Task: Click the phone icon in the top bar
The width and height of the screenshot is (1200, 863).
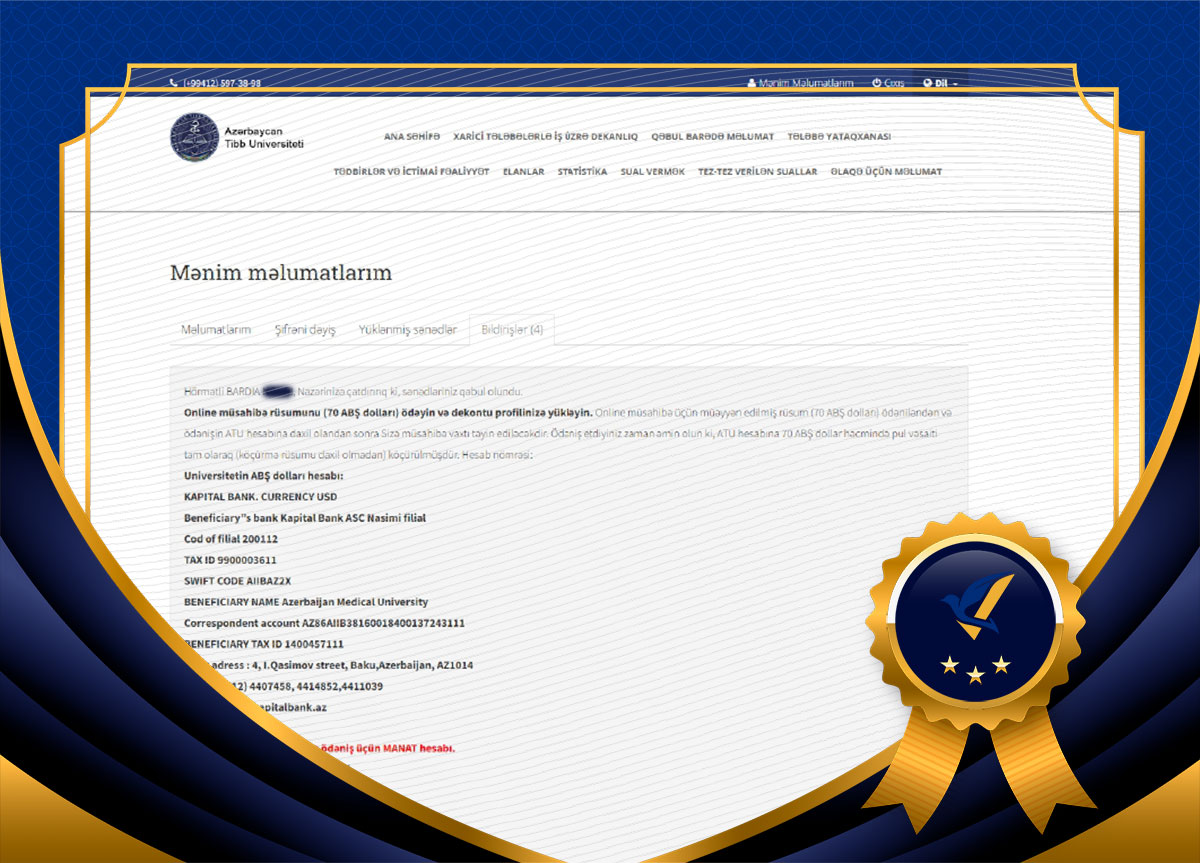Action: tap(172, 83)
